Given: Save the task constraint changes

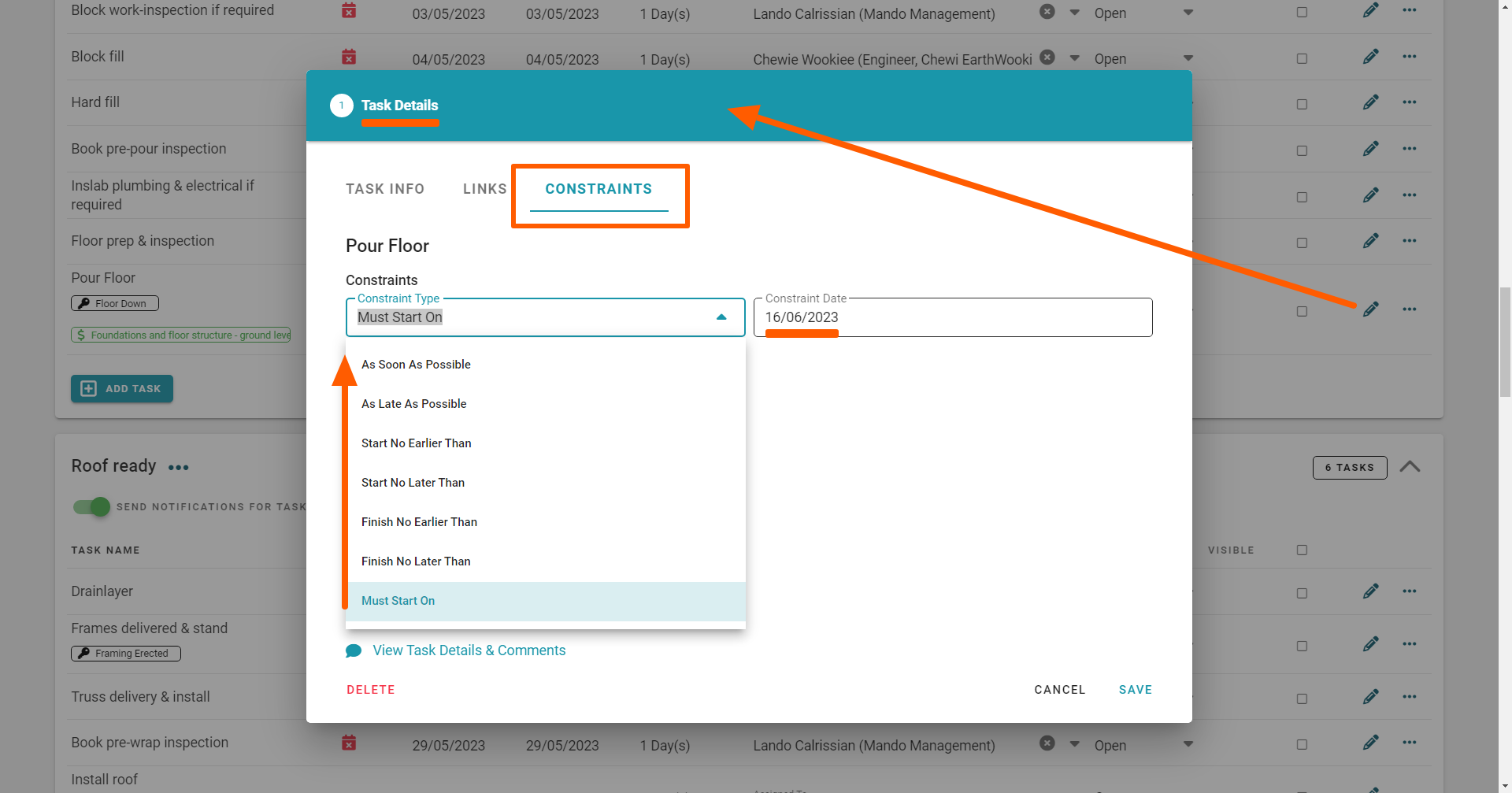Looking at the screenshot, I should coord(1136,690).
